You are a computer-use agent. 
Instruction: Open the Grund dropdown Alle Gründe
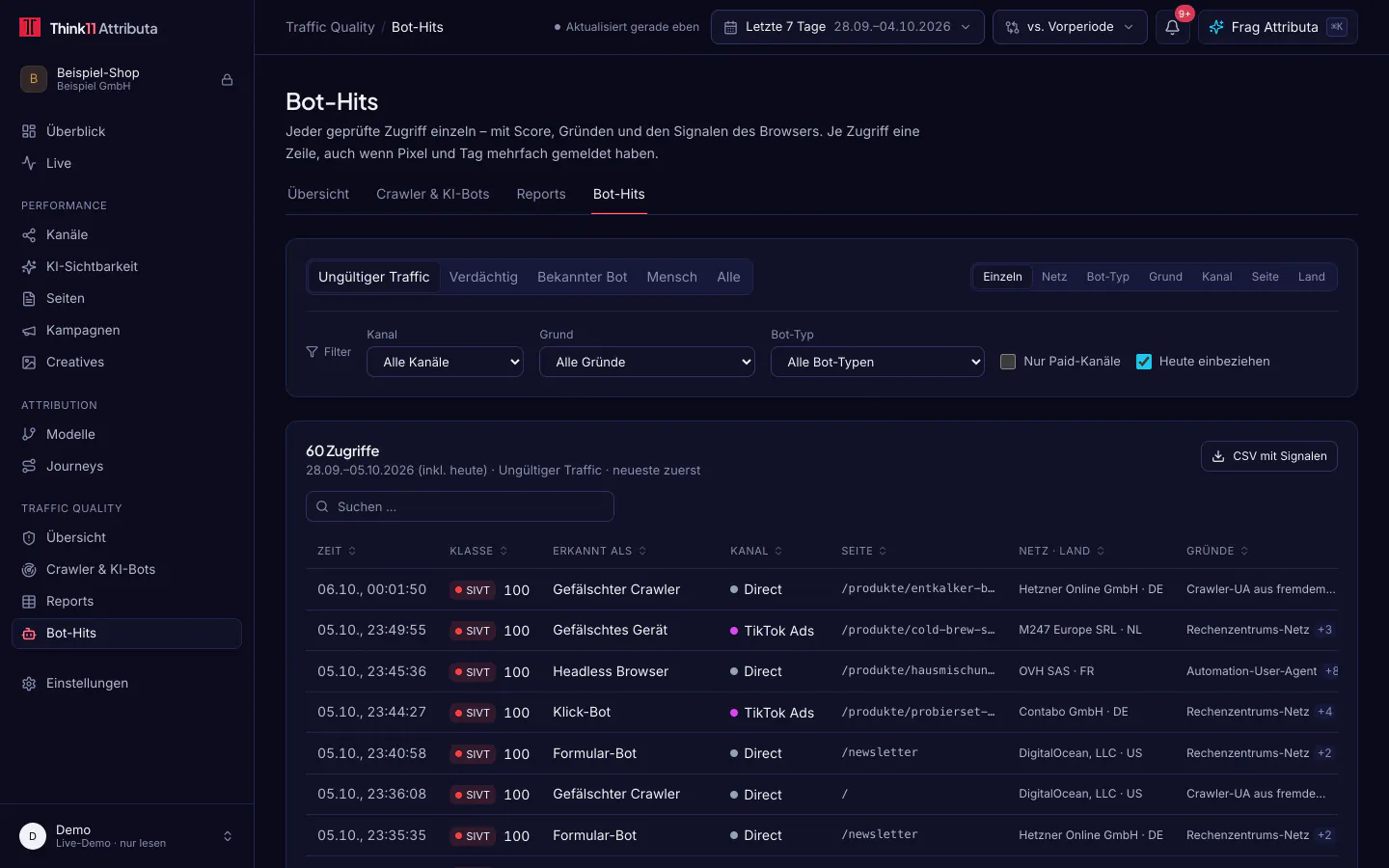pos(647,362)
